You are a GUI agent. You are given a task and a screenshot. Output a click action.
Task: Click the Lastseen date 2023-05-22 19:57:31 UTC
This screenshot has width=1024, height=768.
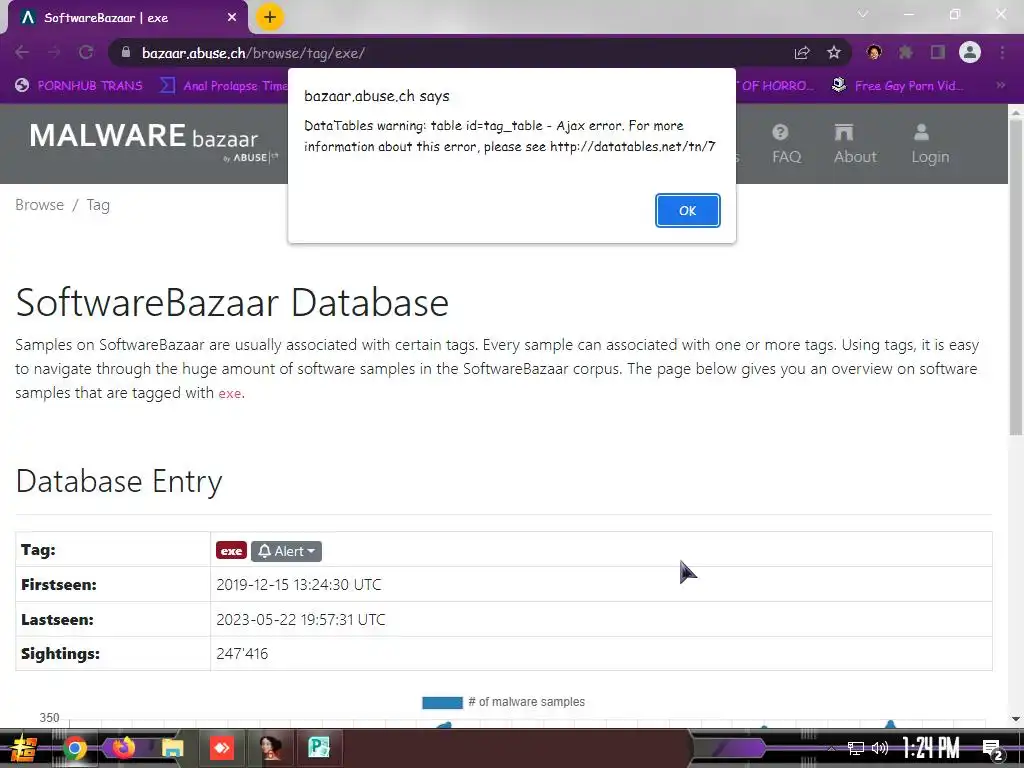click(300, 619)
